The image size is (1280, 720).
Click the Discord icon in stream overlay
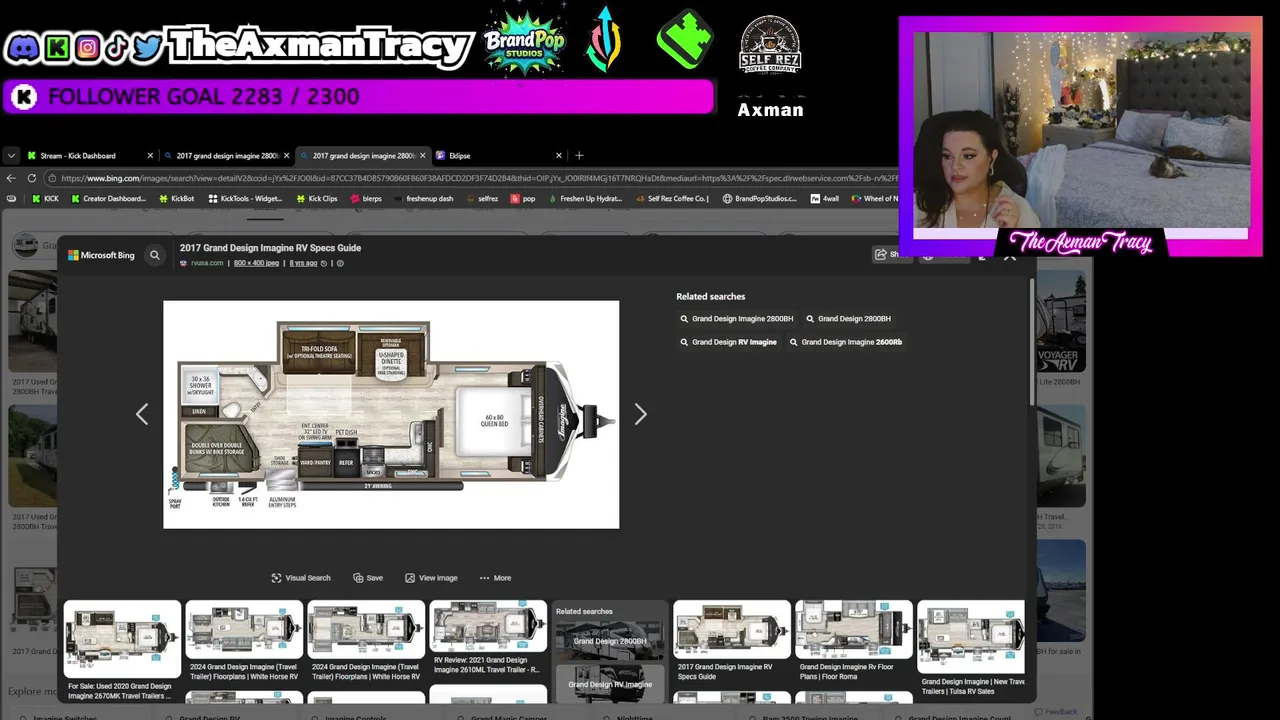pyautogui.click(x=23, y=47)
